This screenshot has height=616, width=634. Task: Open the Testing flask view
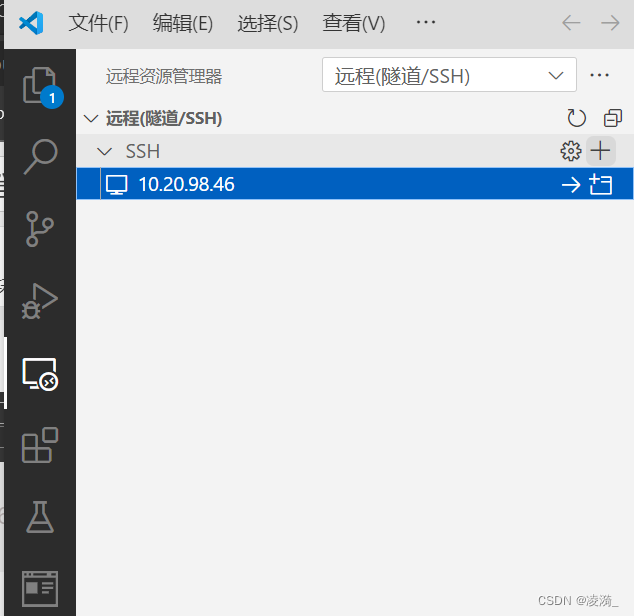(40, 517)
